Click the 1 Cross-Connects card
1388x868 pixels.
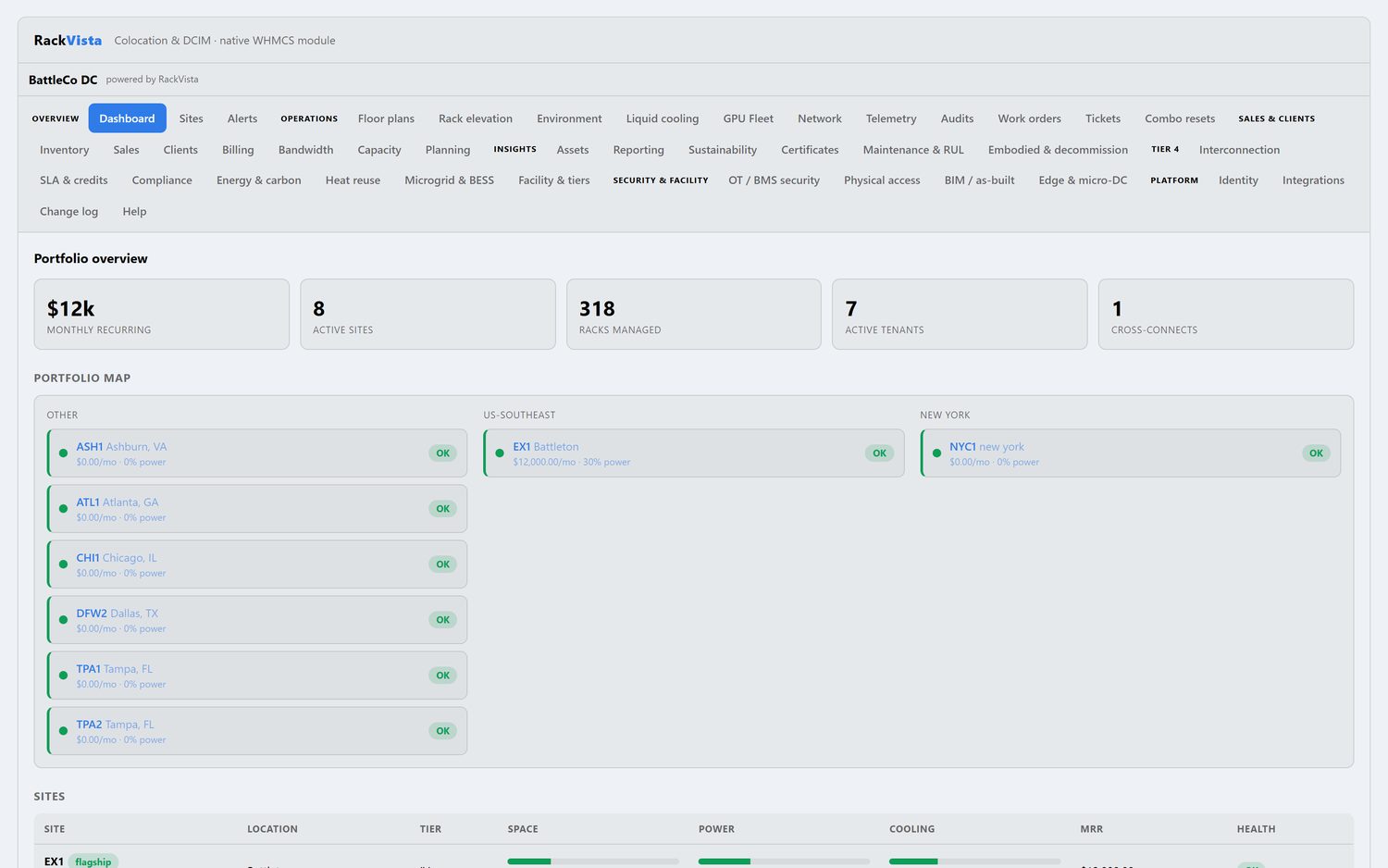click(1226, 315)
